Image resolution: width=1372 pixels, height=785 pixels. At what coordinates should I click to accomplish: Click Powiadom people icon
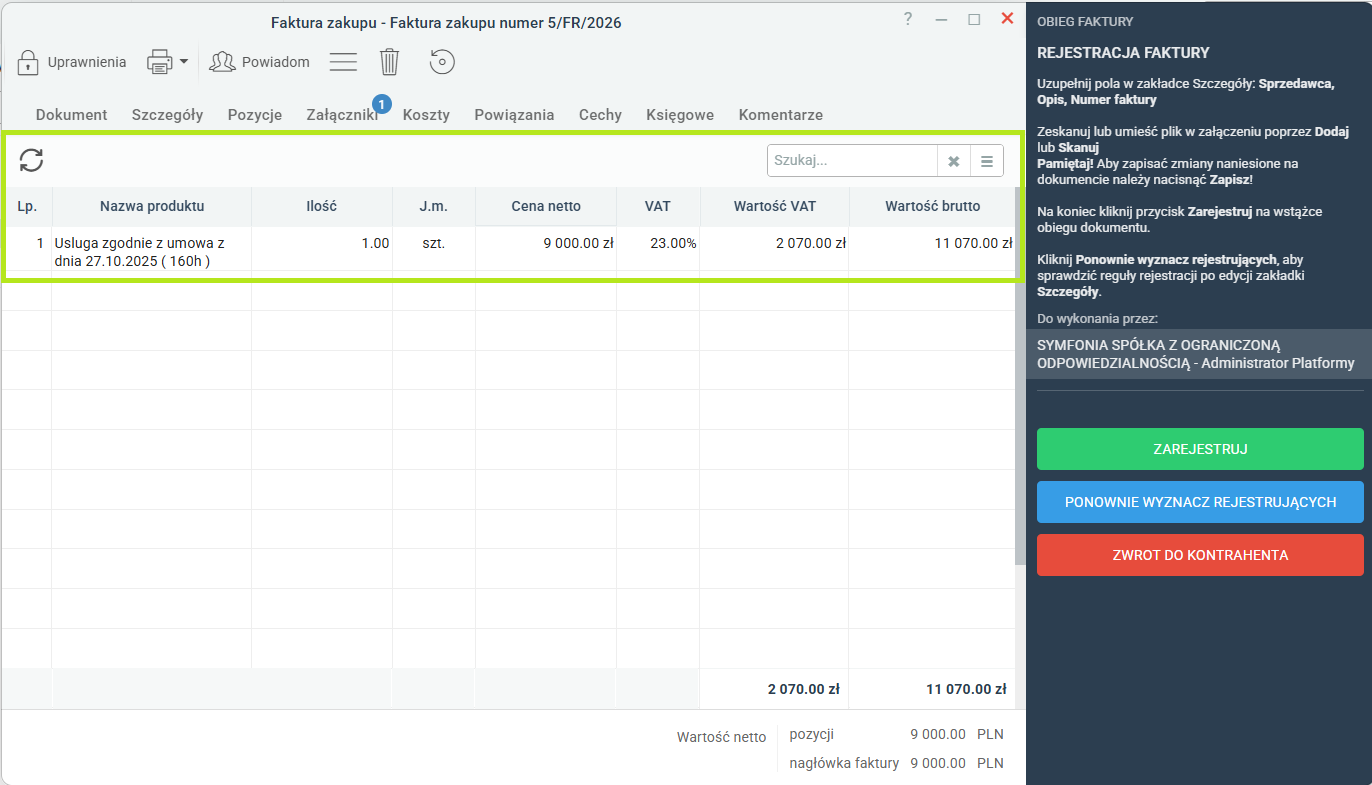(222, 62)
